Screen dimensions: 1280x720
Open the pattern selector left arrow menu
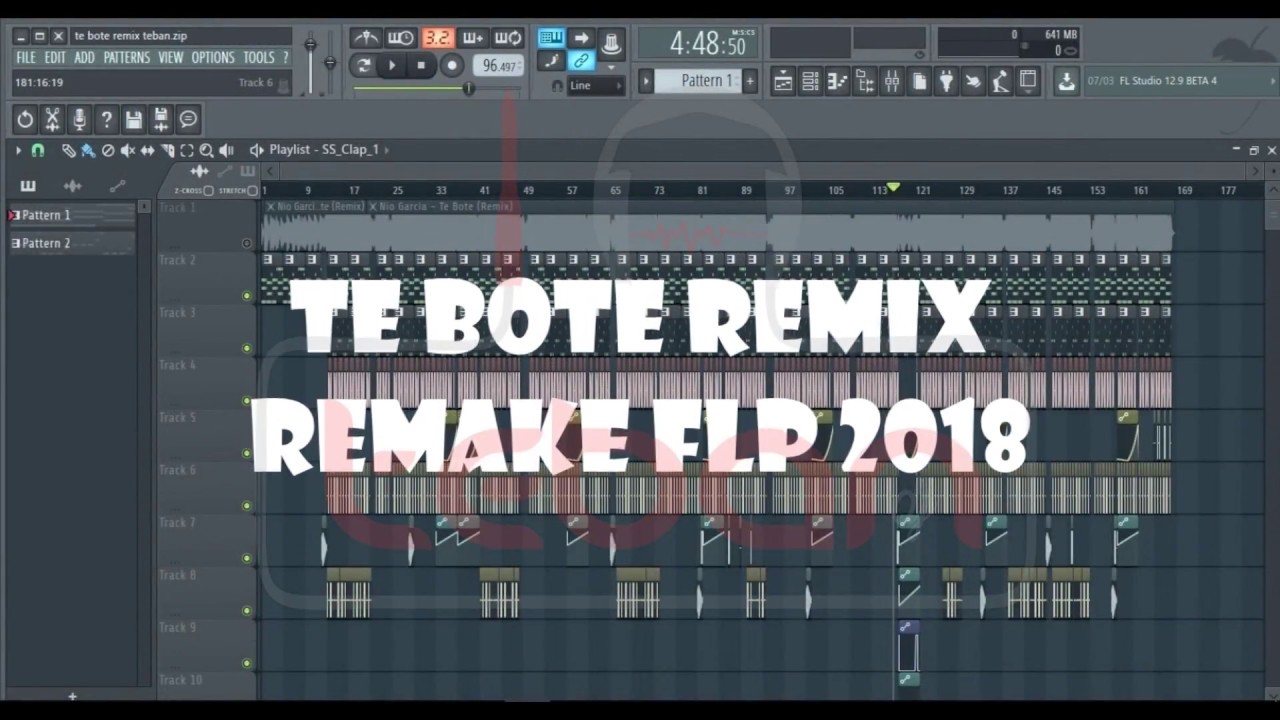[646, 81]
